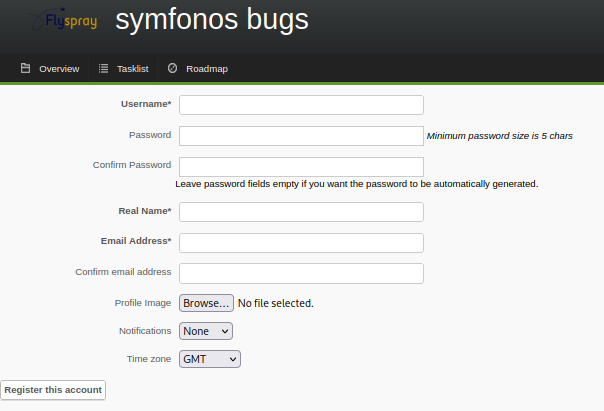Click the Flyspray logo

62,19
